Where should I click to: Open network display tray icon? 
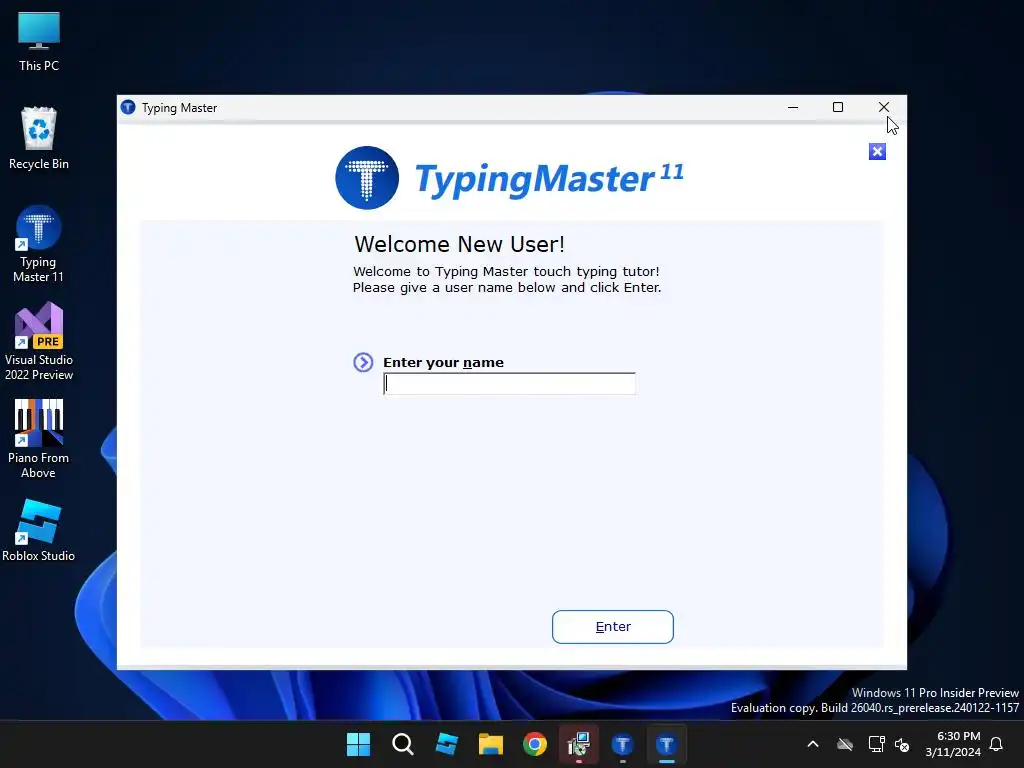tap(876, 744)
